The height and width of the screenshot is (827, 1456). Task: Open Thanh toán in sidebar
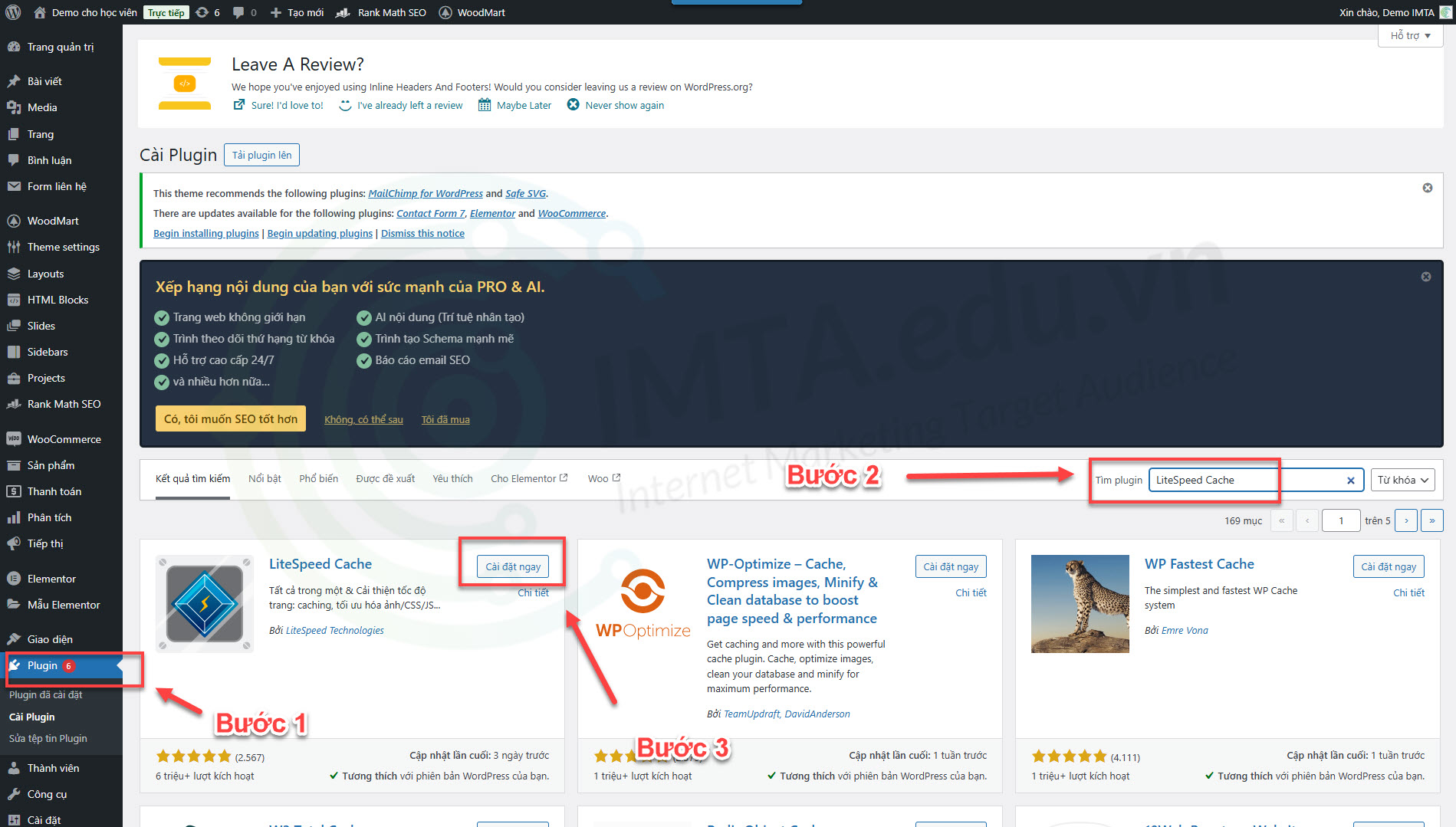pos(54,491)
